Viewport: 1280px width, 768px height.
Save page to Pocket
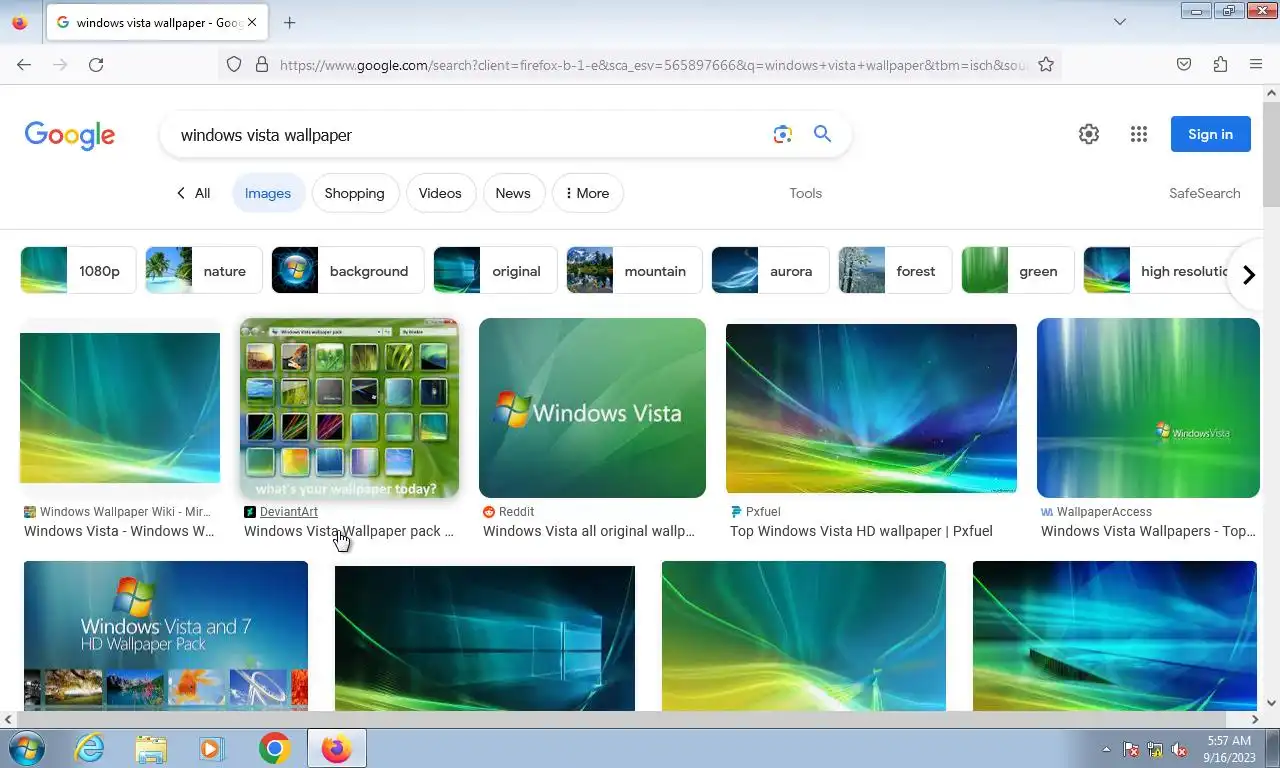[x=1184, y=64]
